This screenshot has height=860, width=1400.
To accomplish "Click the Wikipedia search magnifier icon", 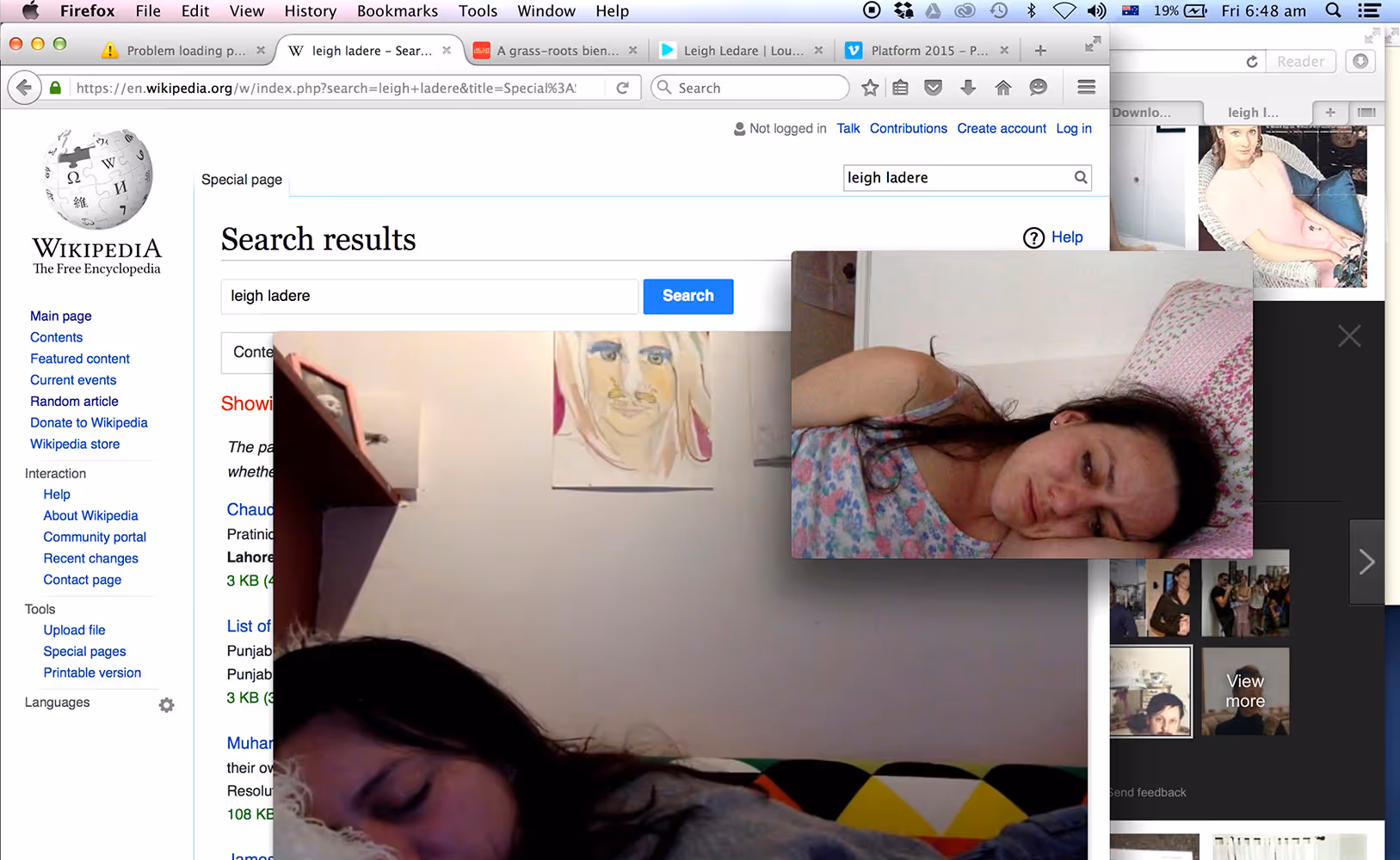I will point(1081,177).
